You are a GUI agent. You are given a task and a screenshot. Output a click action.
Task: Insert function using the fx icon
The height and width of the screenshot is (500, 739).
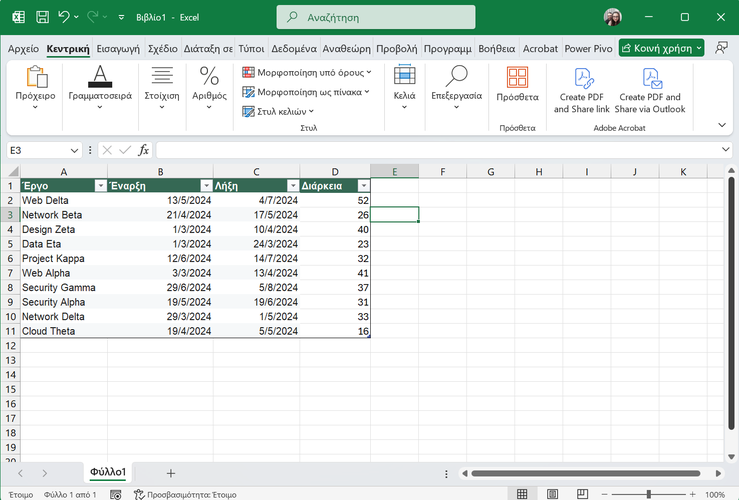144,150
